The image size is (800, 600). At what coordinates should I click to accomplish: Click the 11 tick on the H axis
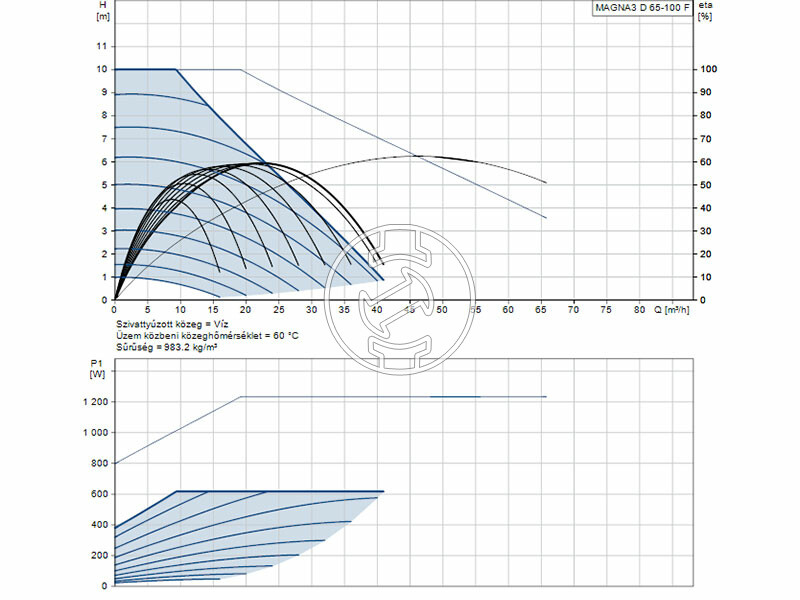point(101,47)
